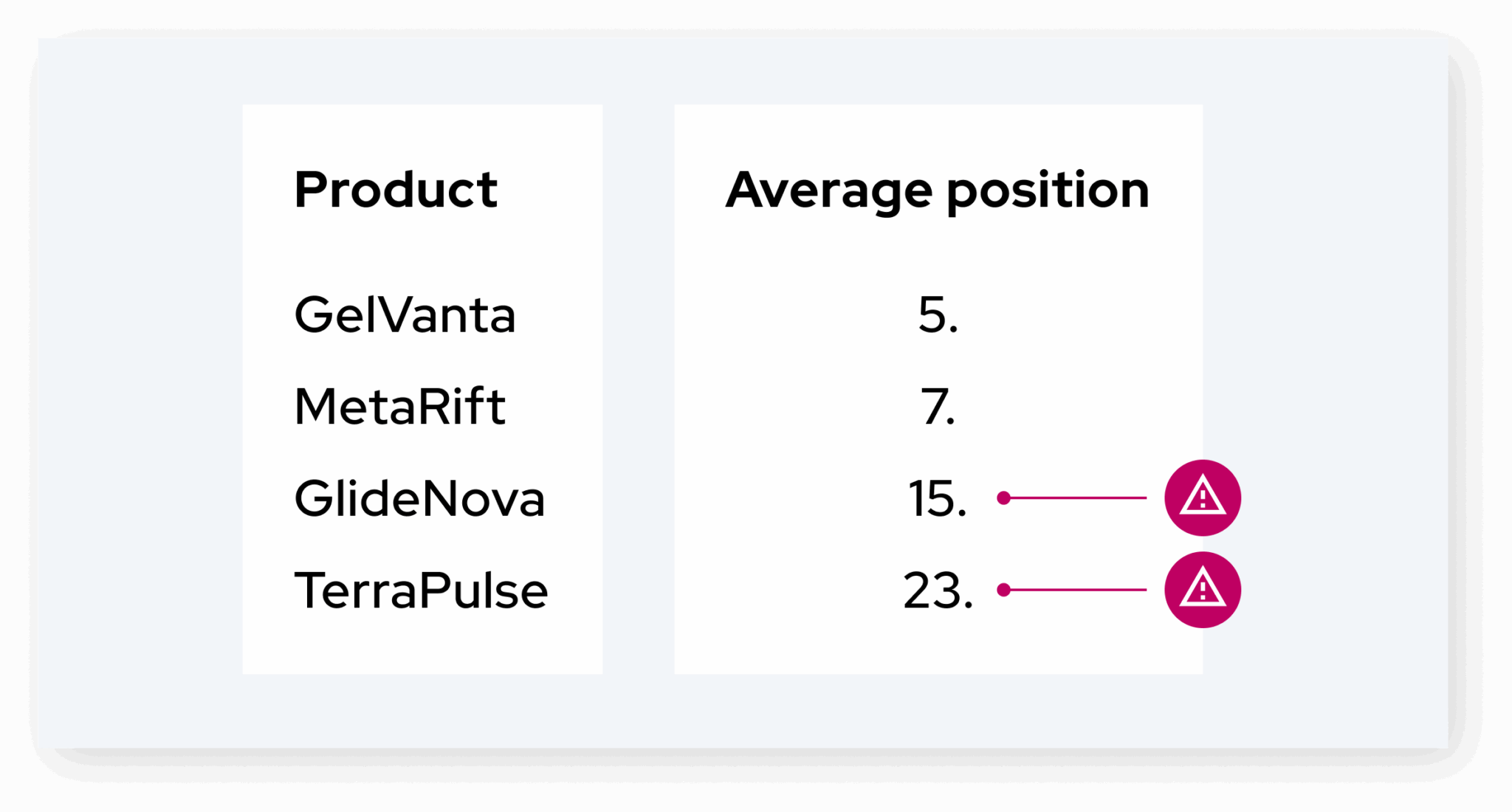Image resolution: width=1512 pixels, height=812 pixels.
Task: Click the pink dot beside 15.
Action: pyautogui.click(x=1003, y=498)
